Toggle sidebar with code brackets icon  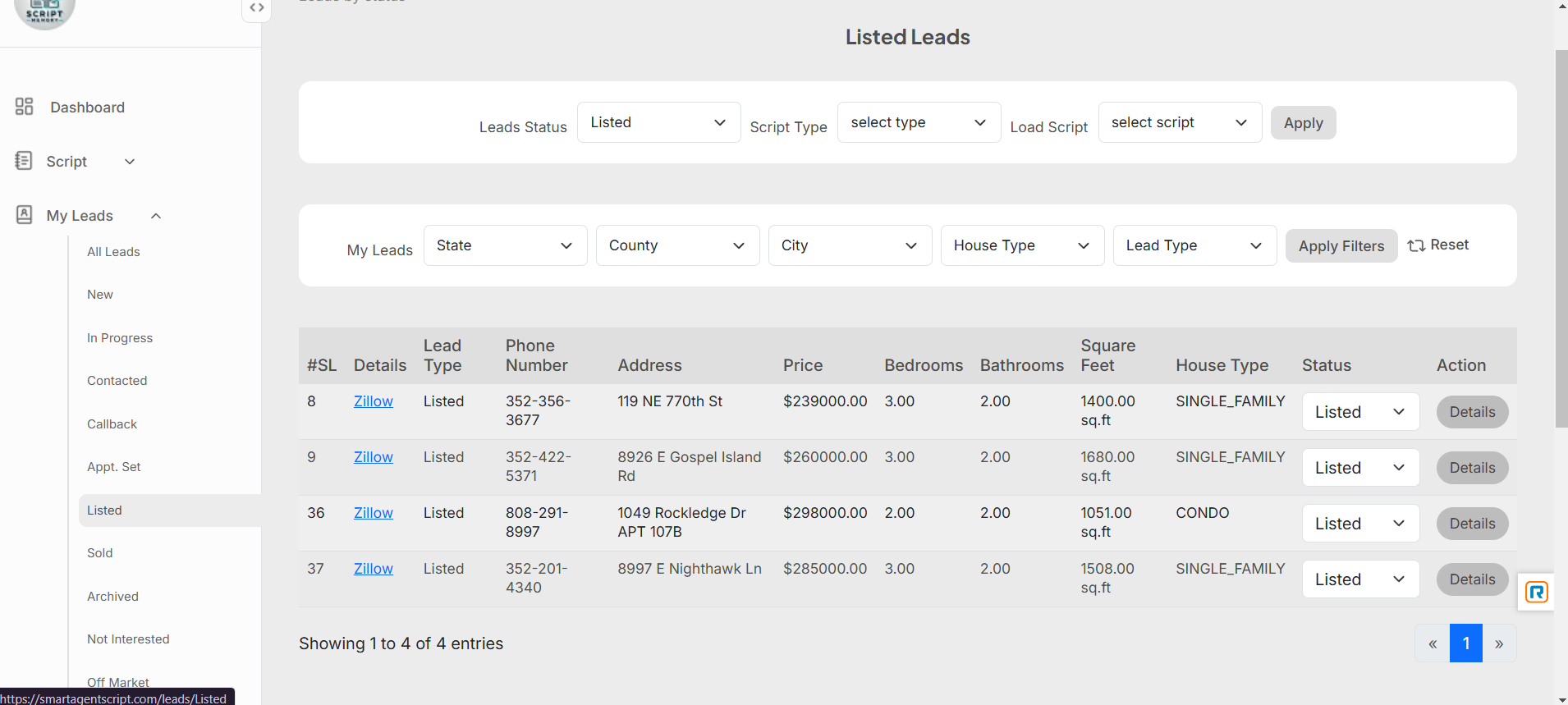[257, 8]
